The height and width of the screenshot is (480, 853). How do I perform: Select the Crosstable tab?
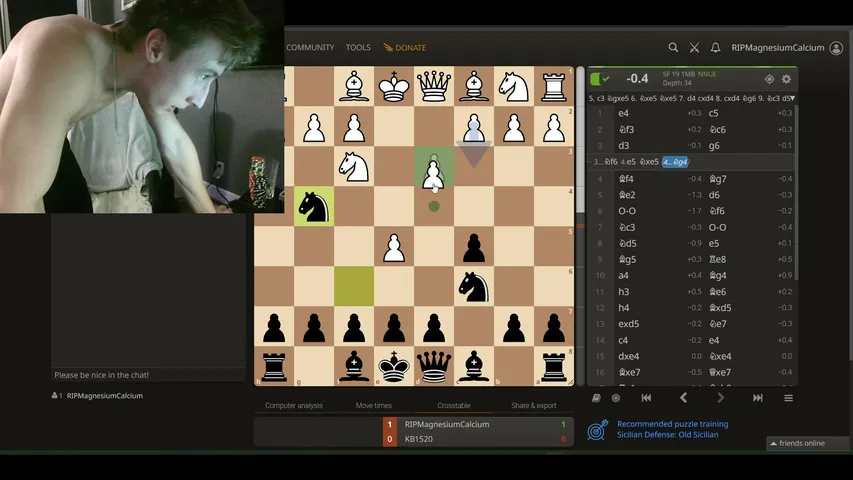454,405
